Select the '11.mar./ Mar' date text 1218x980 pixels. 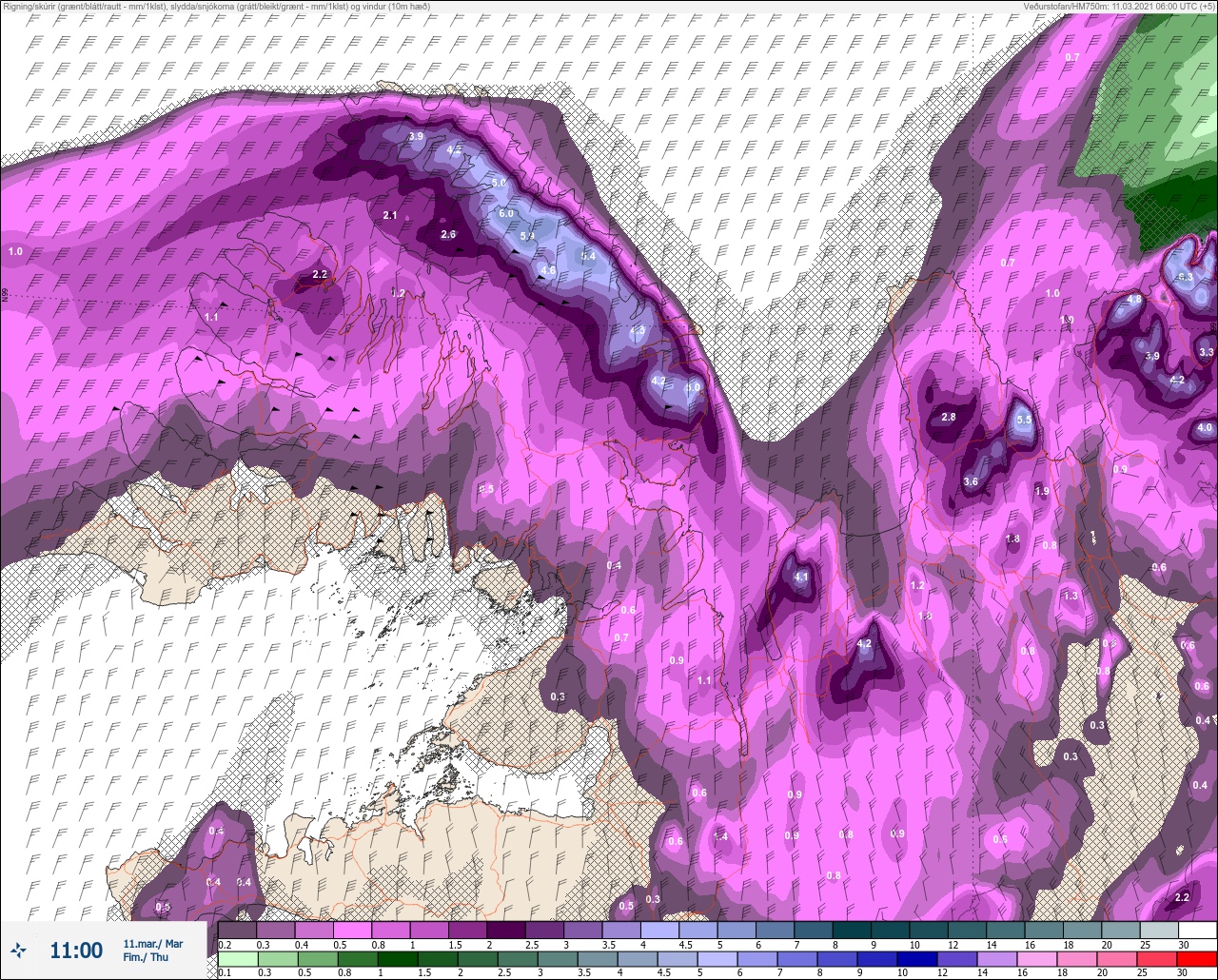click(153, 943)
